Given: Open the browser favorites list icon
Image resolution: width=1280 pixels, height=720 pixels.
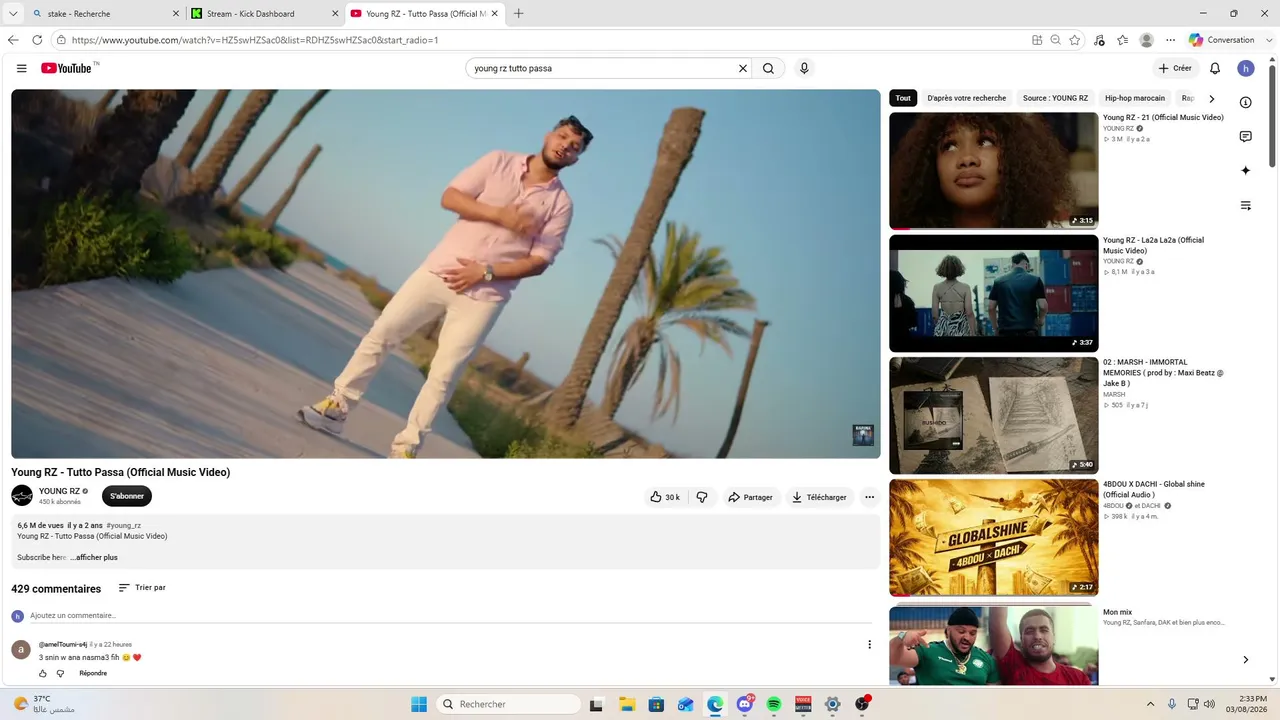Looking at the screenshot, I should pyautogui.click(x=1122, y=40).
